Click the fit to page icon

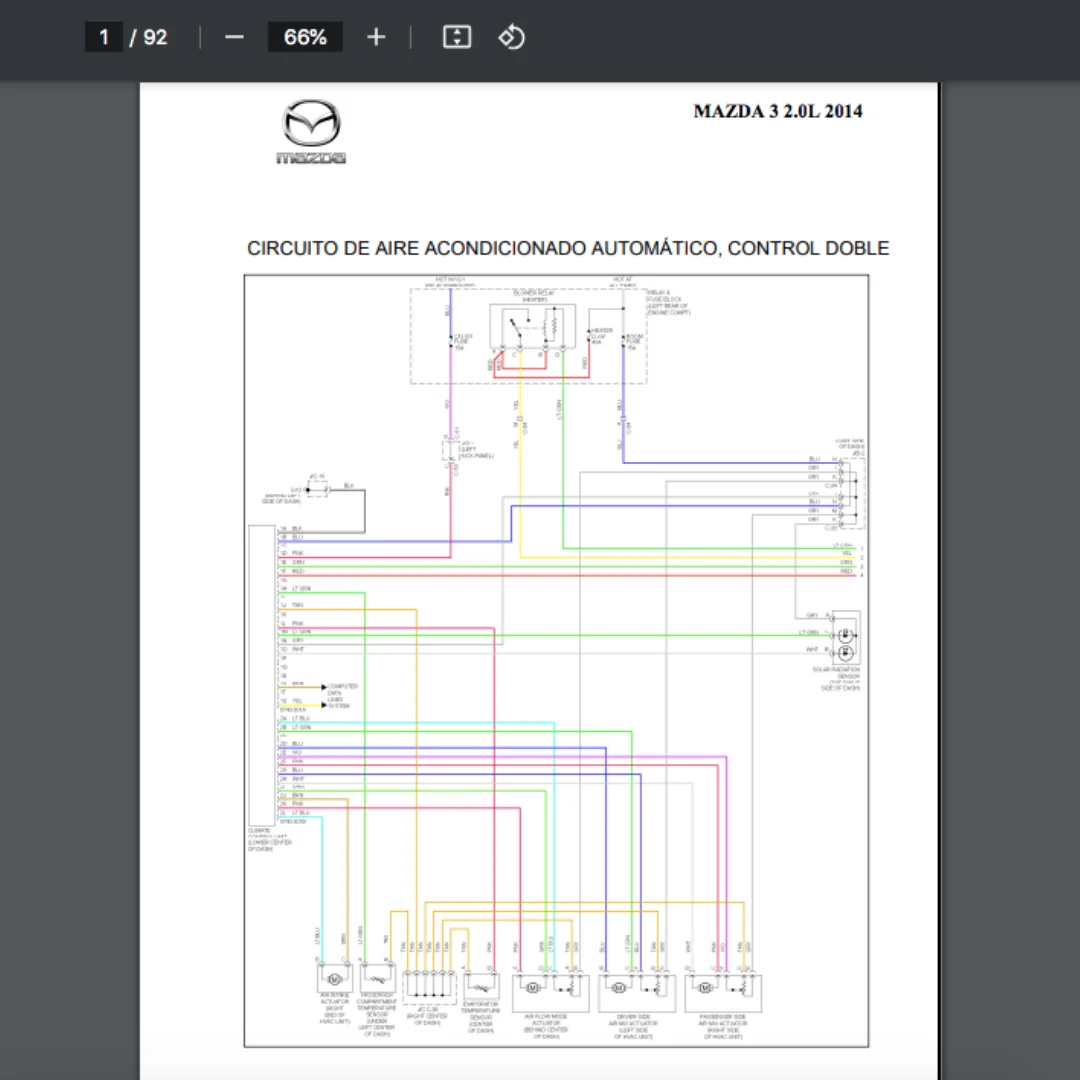(457, 37)
